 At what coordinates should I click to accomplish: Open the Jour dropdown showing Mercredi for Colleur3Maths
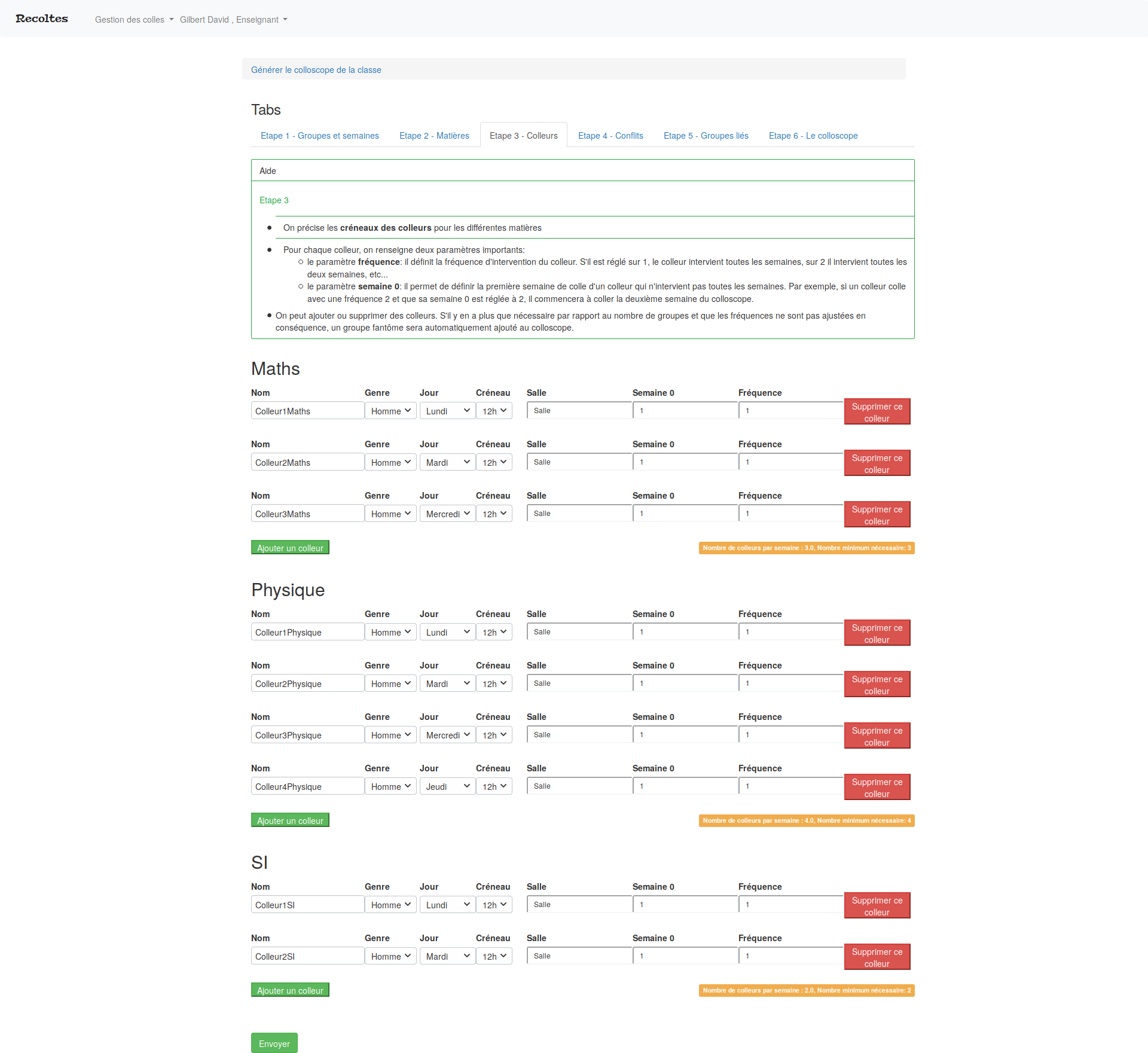coord(447,514)
